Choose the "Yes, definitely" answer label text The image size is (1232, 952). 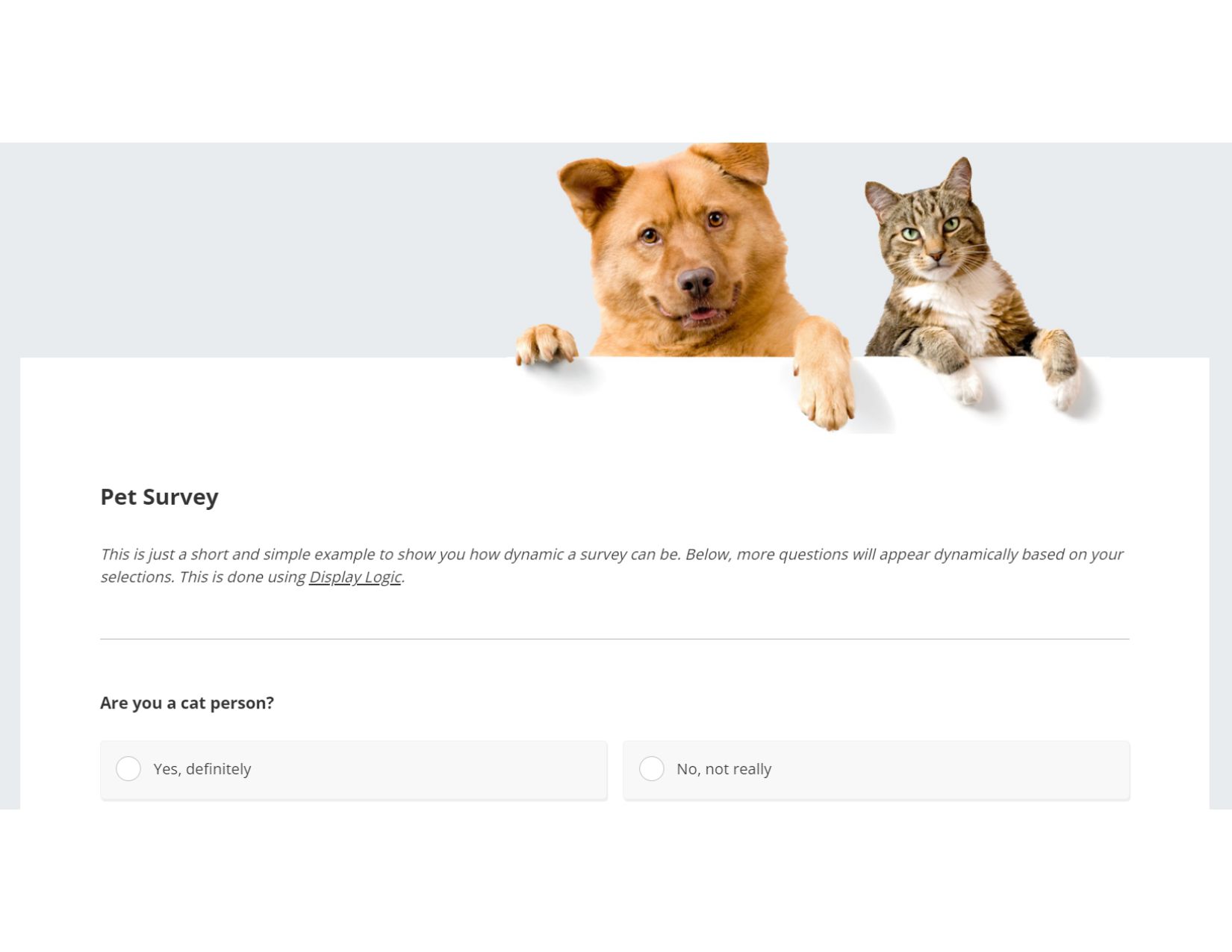pos(202,769)
